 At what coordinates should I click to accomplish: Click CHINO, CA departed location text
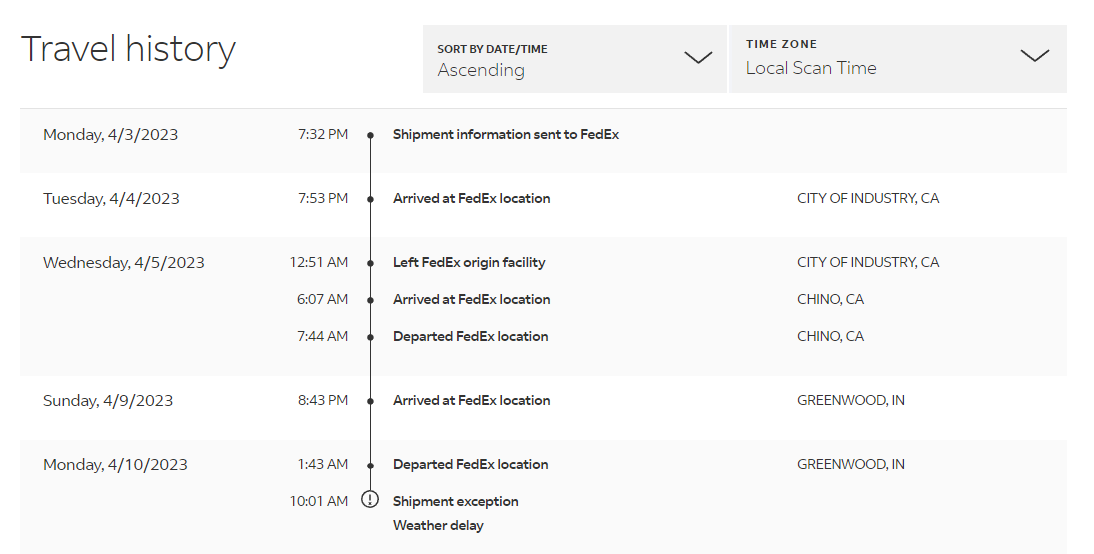(x=830, y=336)
